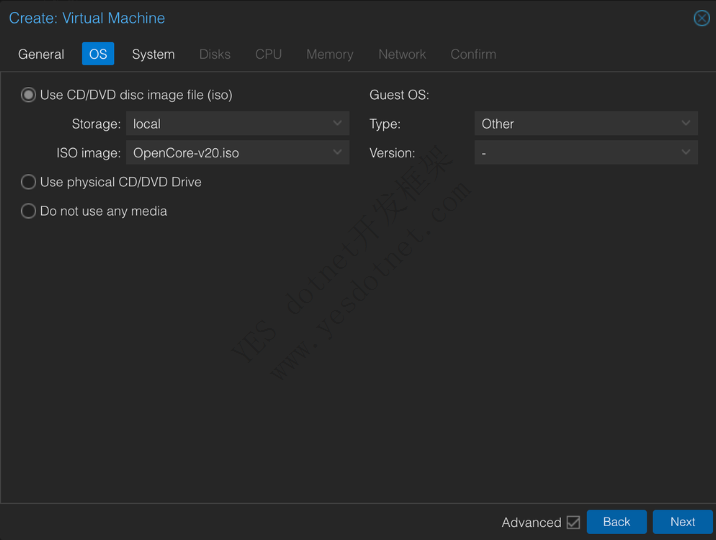Close the Create Virtual Machine dialog
The height and width of the screenshot is (540, 716).
pyautogui.click(x=702, y=18)
